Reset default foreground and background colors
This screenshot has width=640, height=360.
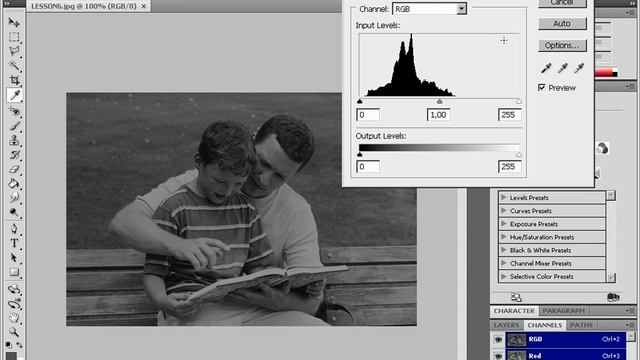point(9,345)
